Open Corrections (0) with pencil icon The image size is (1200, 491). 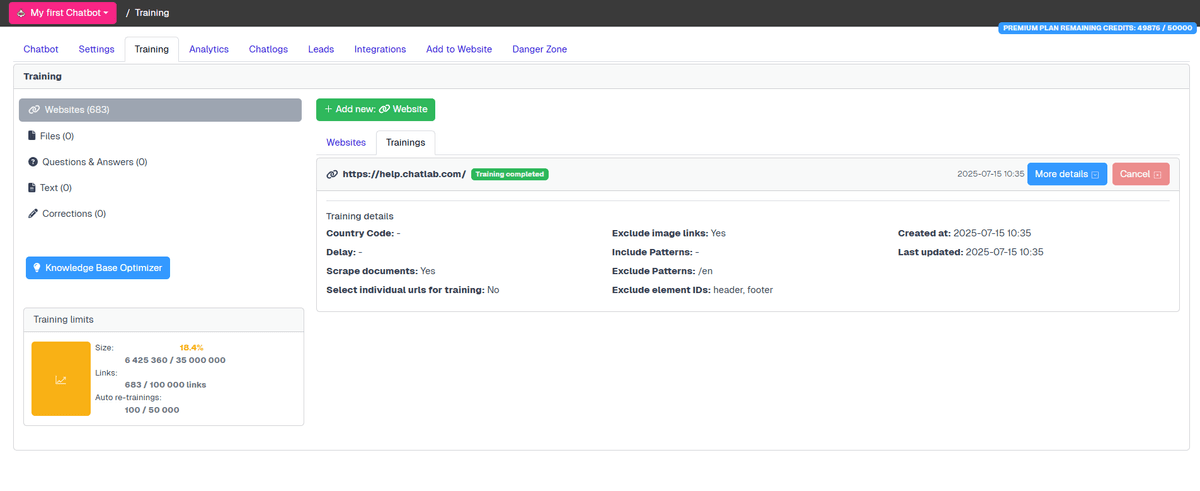[x=73, y=214]
